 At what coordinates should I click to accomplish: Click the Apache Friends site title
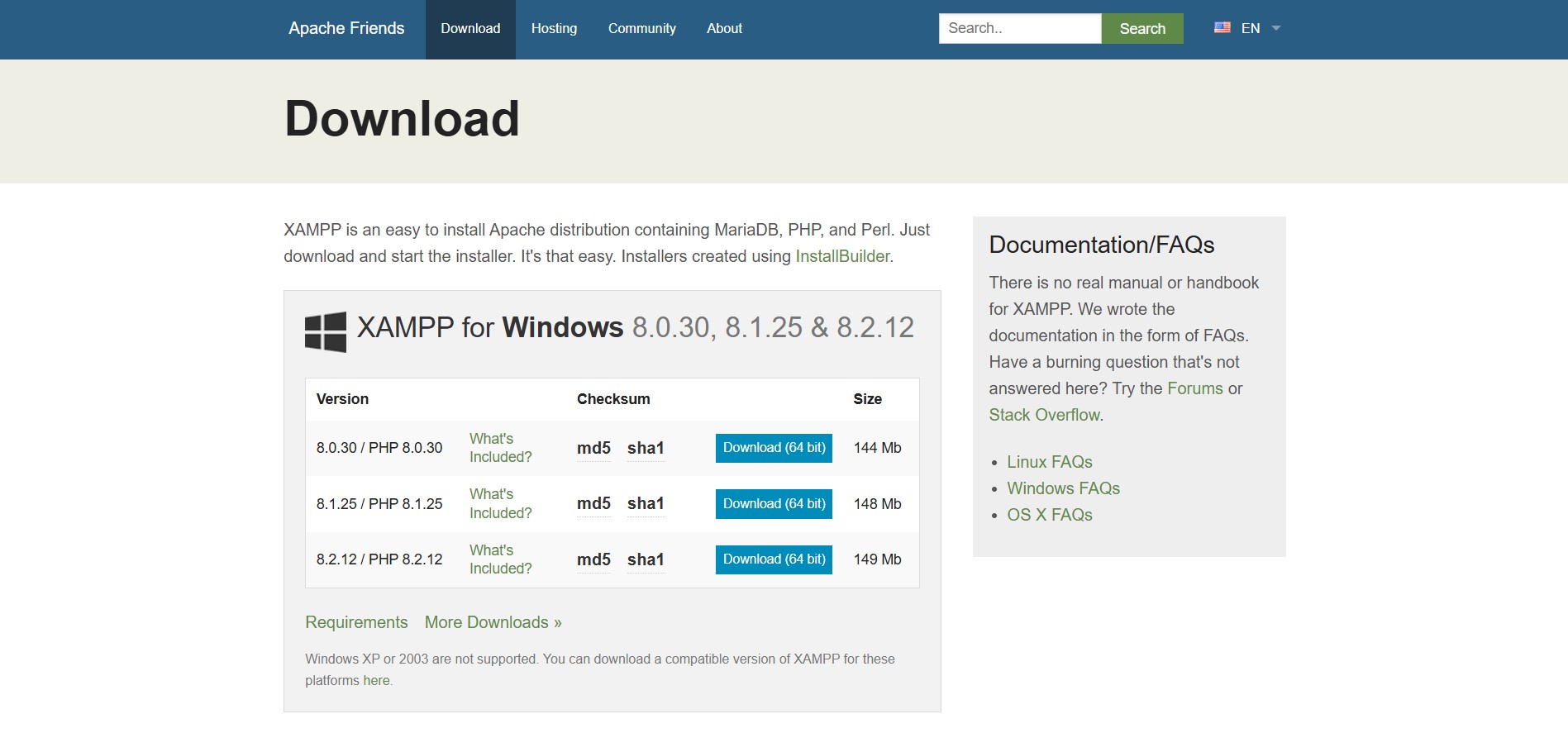[346, 29]
